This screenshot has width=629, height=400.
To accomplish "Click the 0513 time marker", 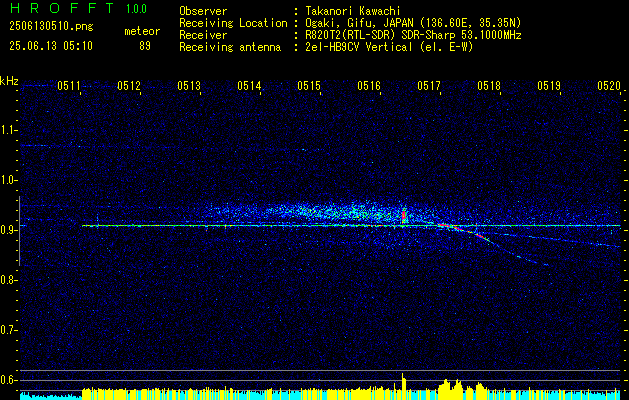I will coord(189,85).
